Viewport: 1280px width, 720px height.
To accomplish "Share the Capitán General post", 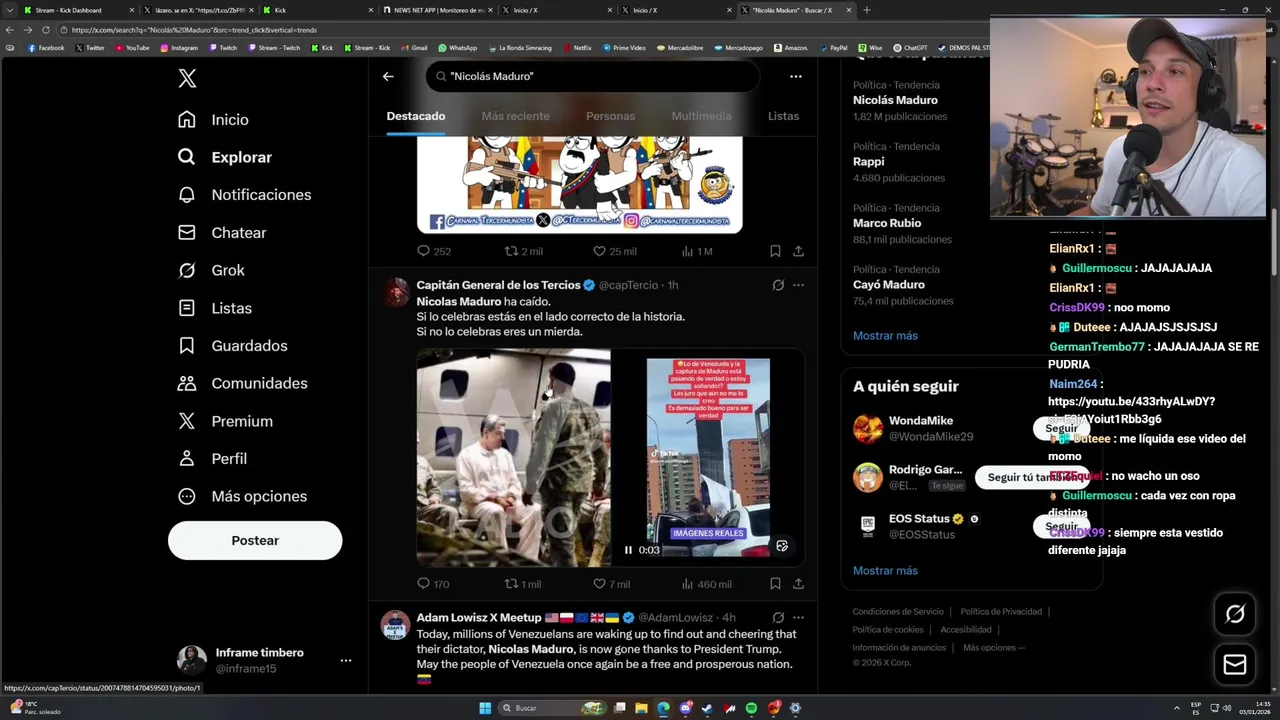I will [x=798, y=584].
